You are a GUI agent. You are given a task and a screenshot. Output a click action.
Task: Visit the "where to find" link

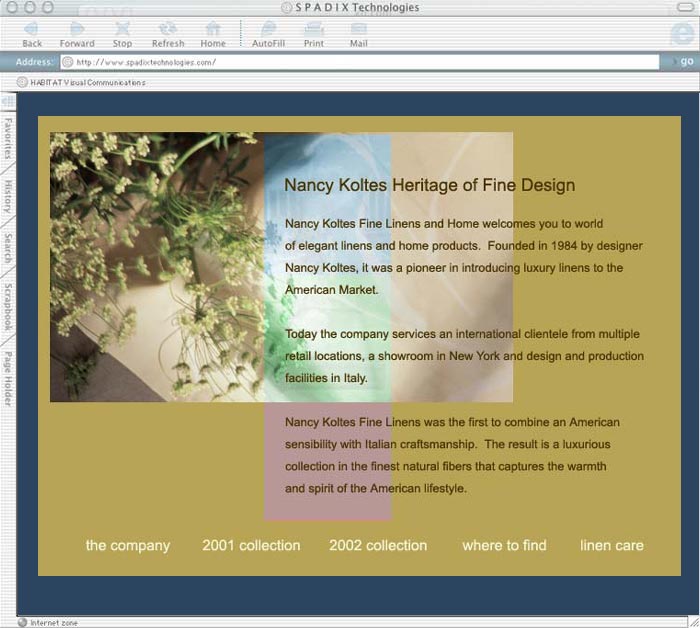point(504,546)
